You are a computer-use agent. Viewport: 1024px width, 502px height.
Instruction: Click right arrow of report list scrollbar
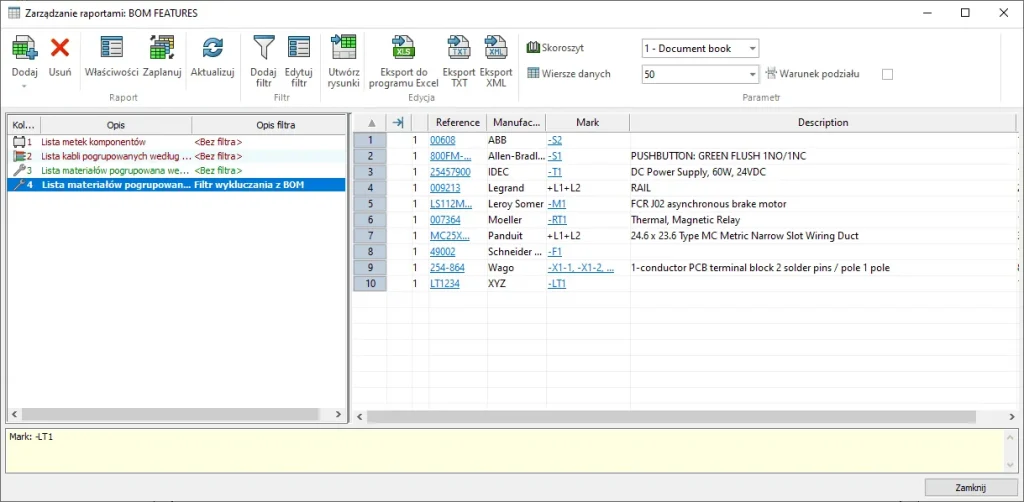point(338,414)
